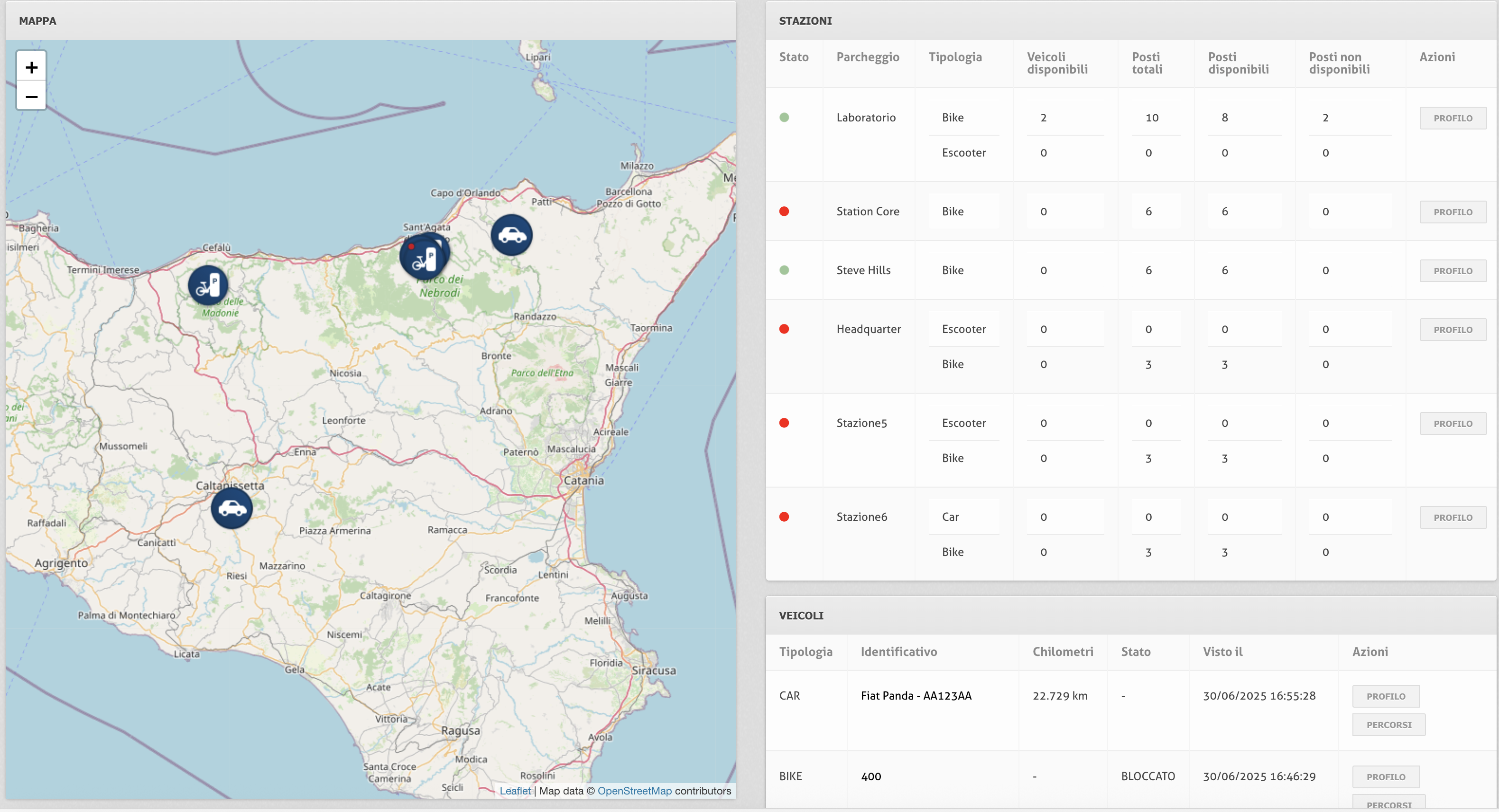Click the Posti non disponibili header
Viewport: 1499px width, 812px height.
(1339, 63)
